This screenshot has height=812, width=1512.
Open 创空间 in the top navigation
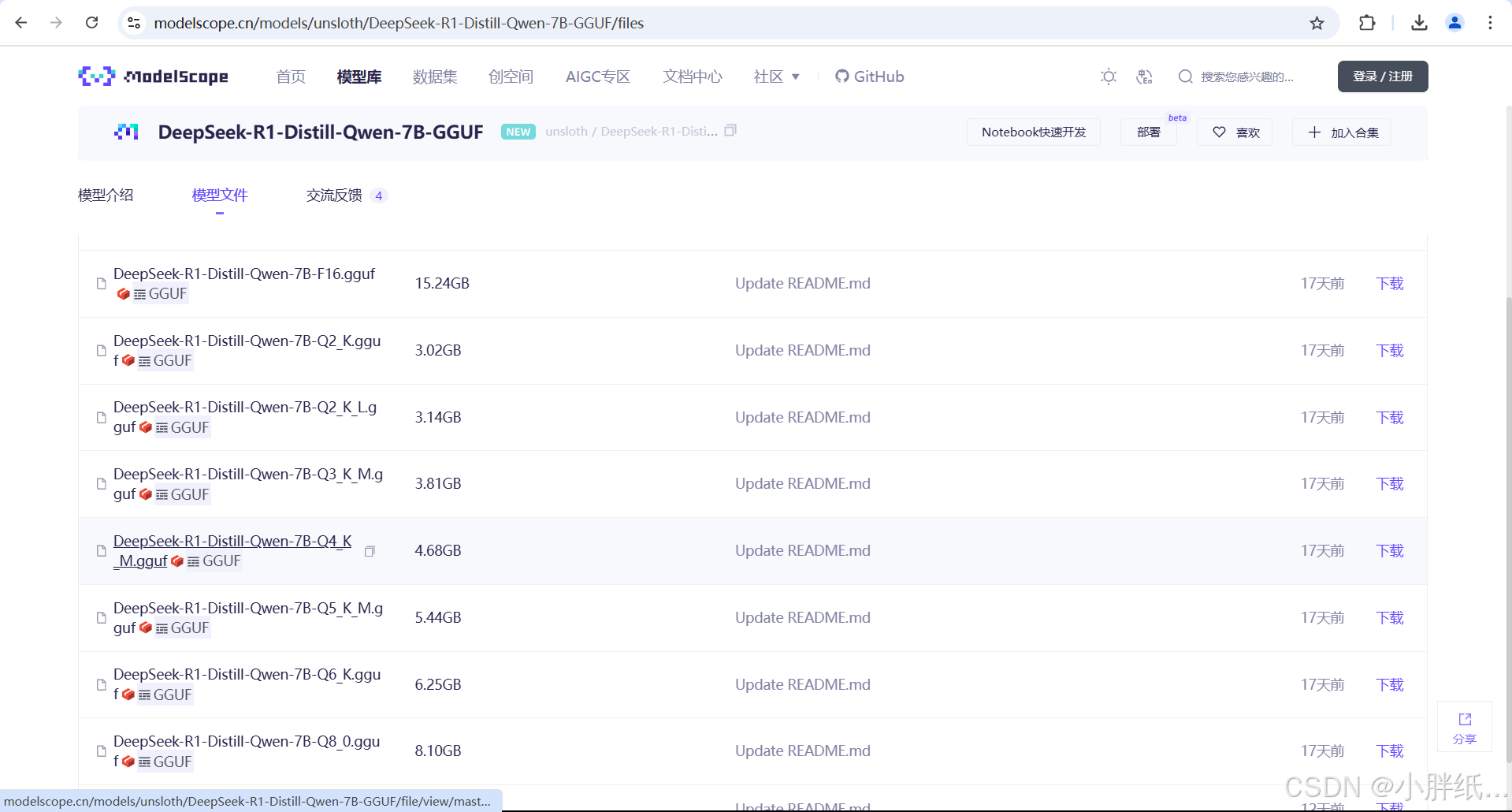click(x=511, y=76)
